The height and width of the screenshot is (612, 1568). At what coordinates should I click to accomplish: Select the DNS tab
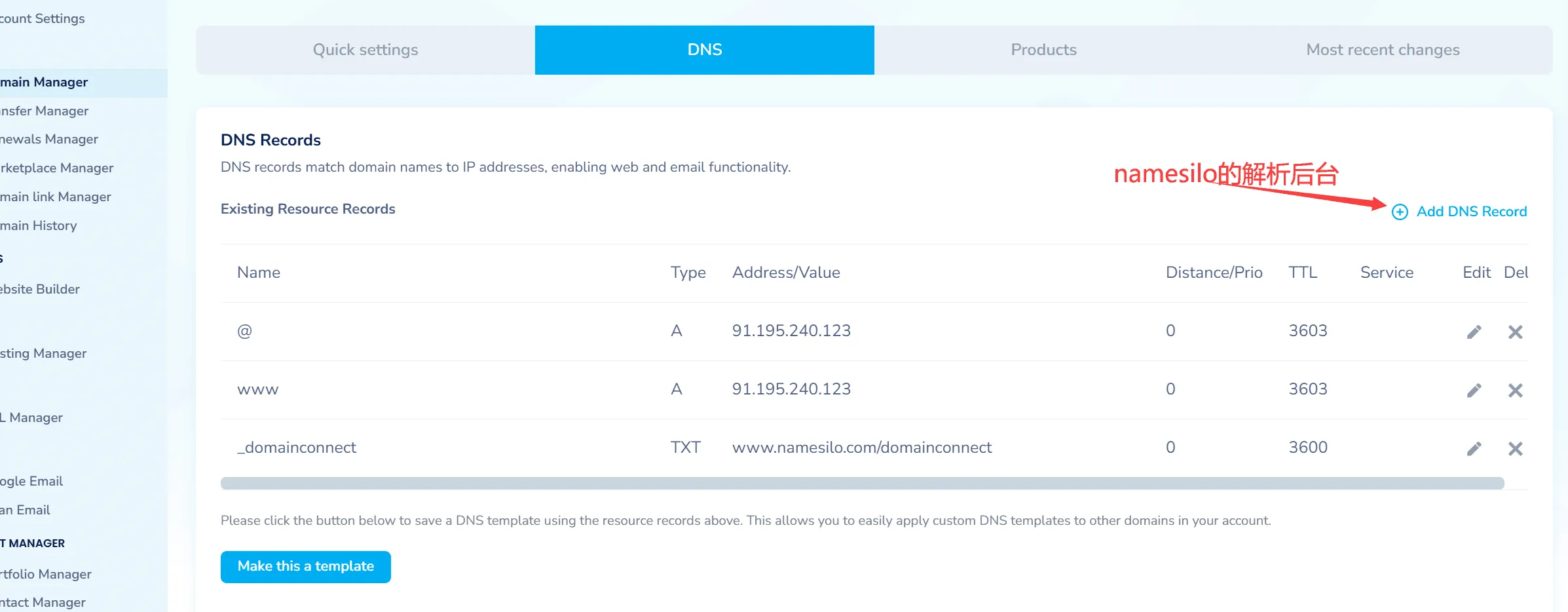(704, 50)
